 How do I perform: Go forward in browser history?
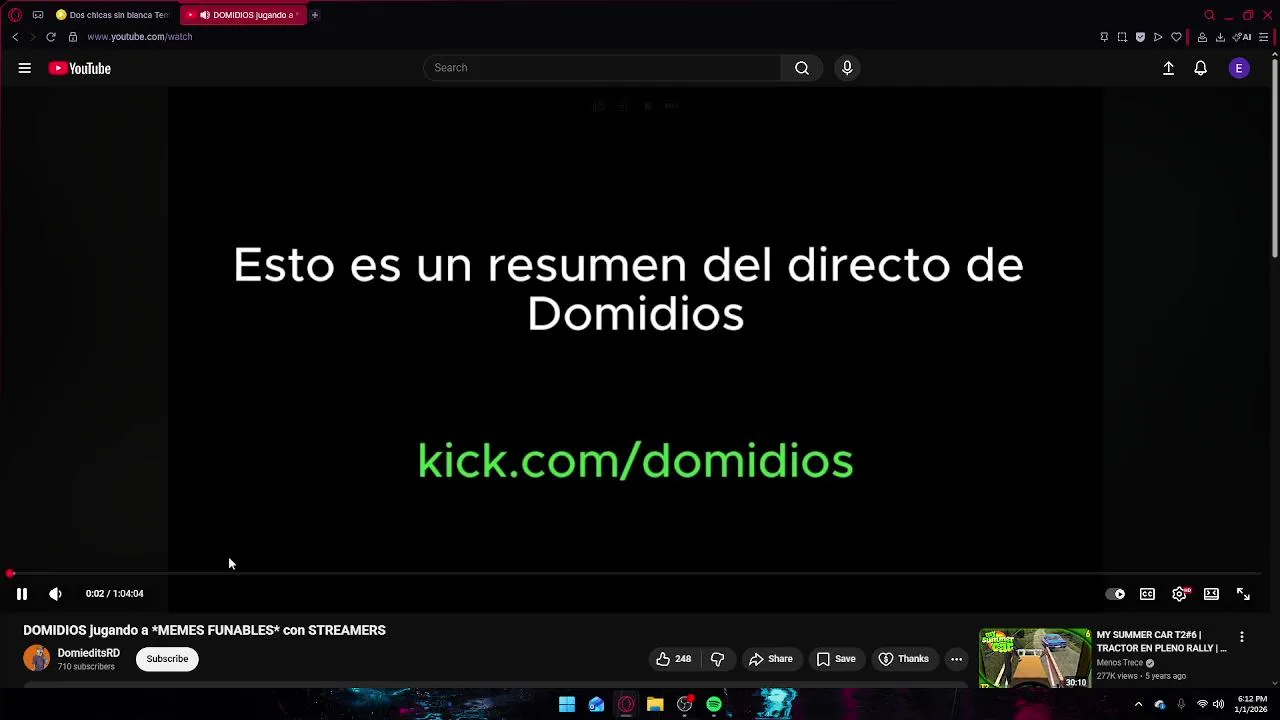coord(32,37)
